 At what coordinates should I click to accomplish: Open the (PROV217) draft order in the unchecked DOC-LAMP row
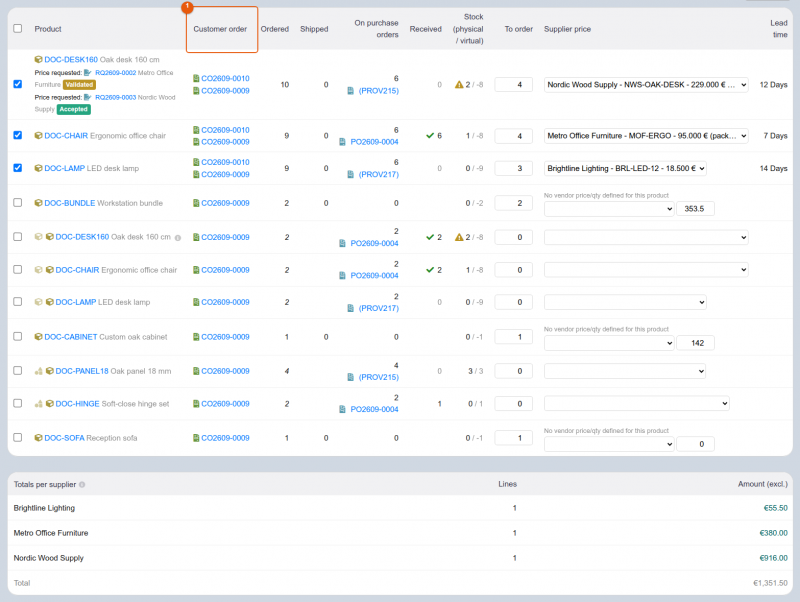click(x=379, y=308)
